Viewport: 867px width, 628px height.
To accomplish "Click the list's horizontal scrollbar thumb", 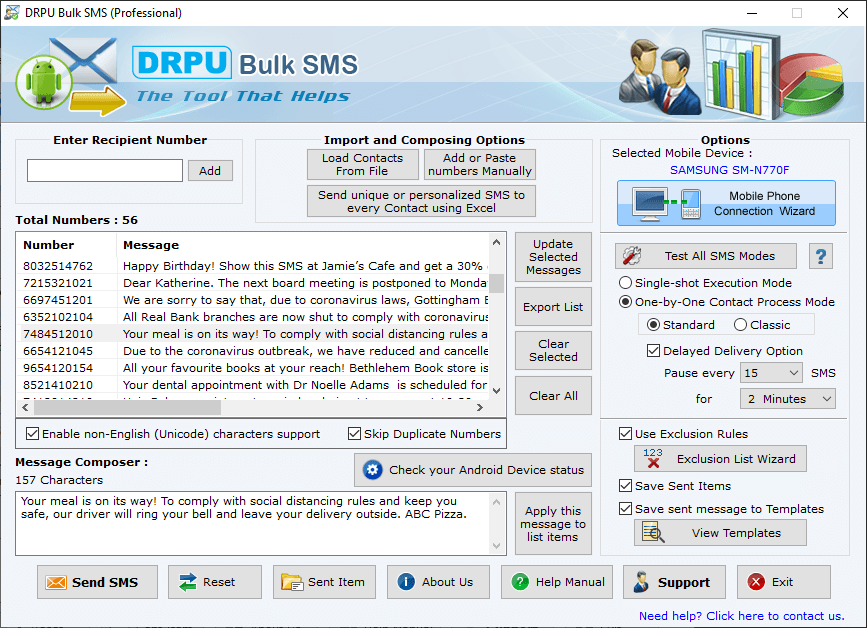I will [x=128, y=407].
